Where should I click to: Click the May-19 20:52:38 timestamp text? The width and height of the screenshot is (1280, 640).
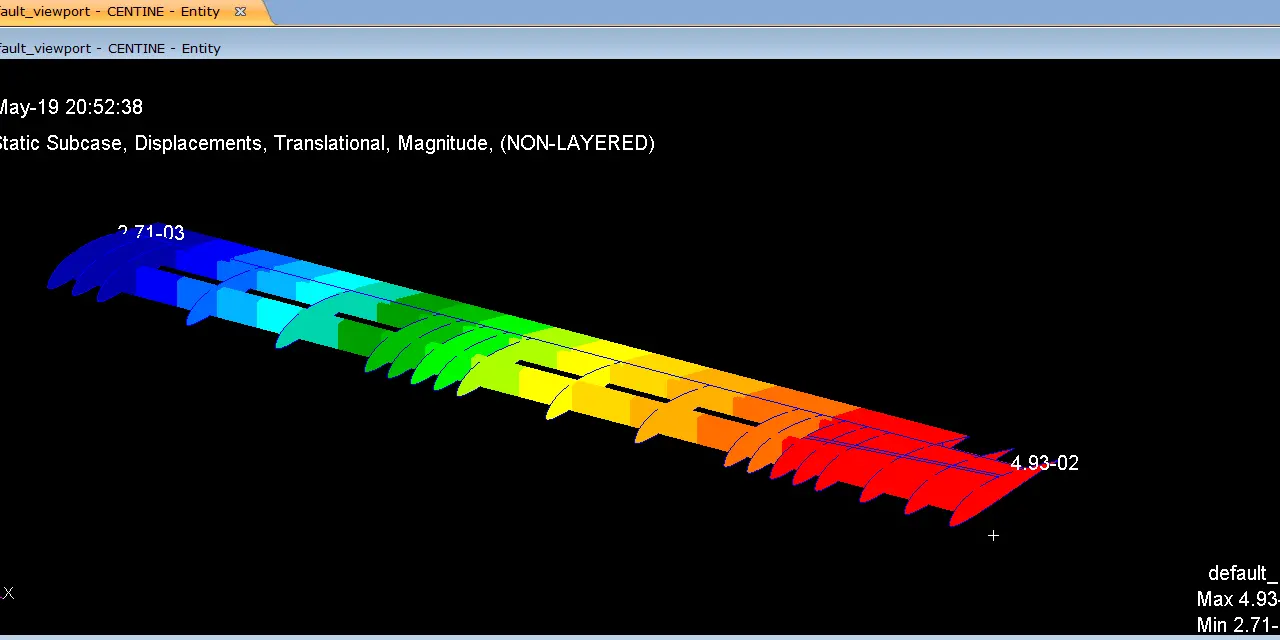click(70, 107)
